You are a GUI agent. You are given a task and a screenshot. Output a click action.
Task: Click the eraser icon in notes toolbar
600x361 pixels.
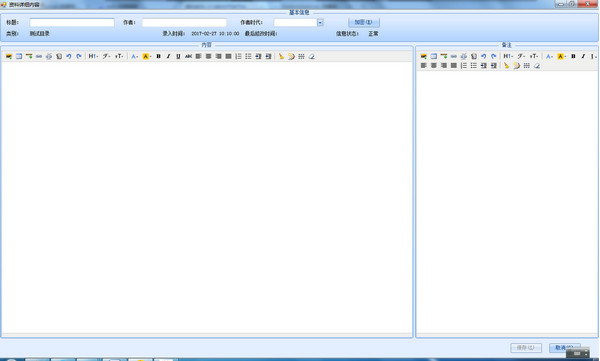coord(537,66)
